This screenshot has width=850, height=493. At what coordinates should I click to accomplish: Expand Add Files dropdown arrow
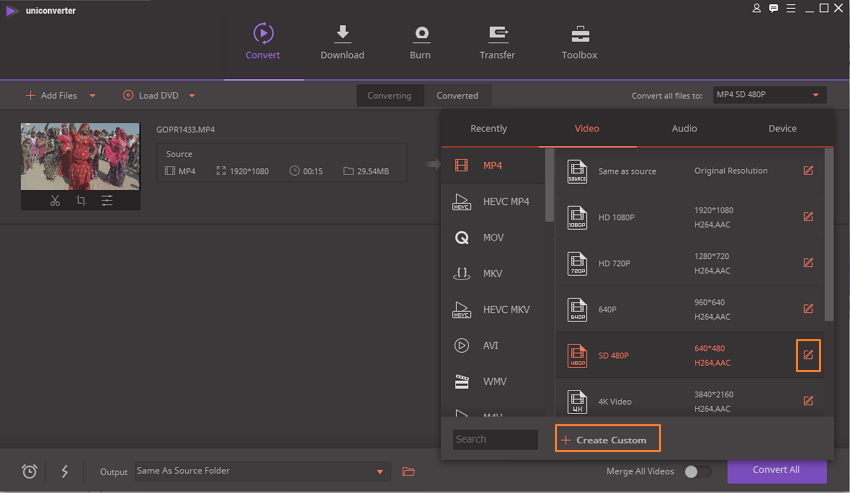pos(93,95)
